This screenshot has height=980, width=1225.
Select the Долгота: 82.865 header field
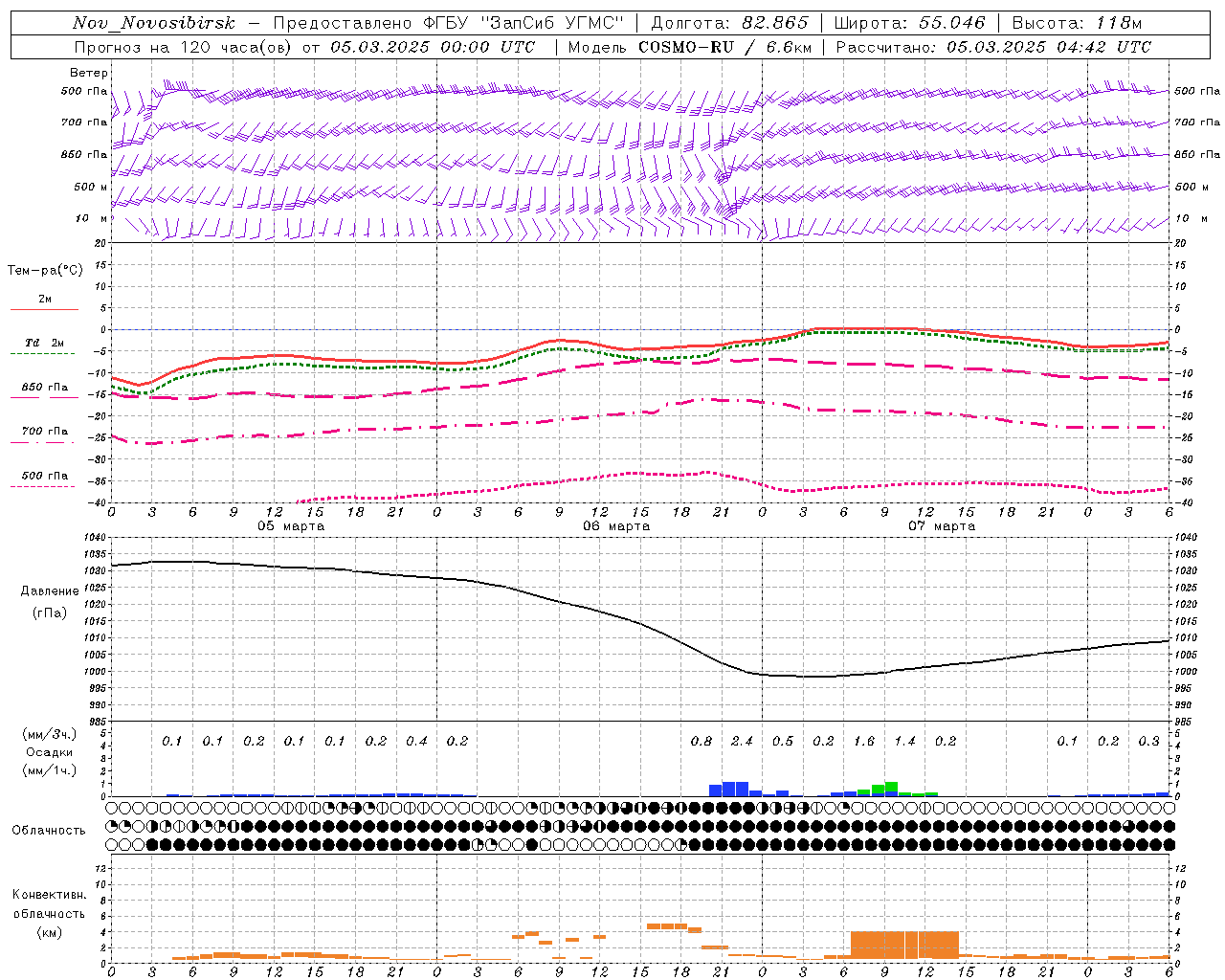point(729,24)
